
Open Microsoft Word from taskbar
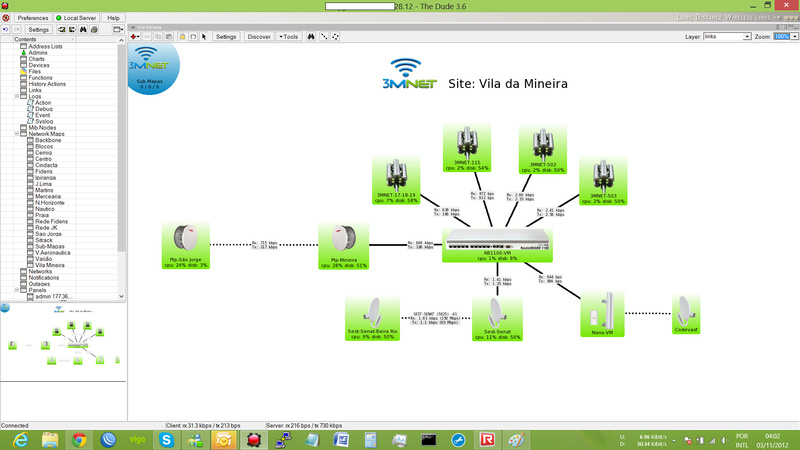point(341,440)
